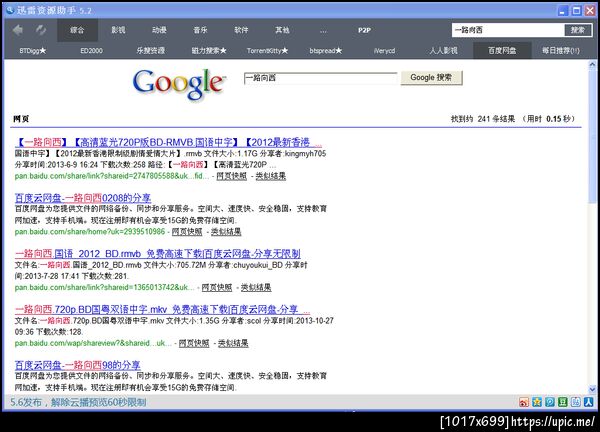Viewport: 600px width, 432px height.
Task: Click the 找到约 241 条结果 text
Action: click(483, 119)
